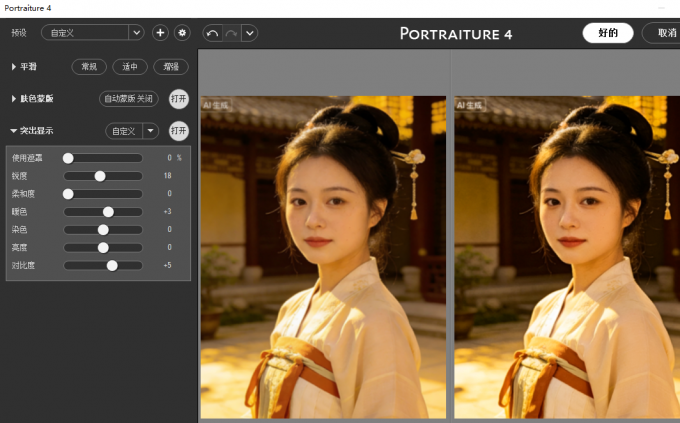Click the 对比度 value +5
680x423 pixels.
tap(167, 265)
